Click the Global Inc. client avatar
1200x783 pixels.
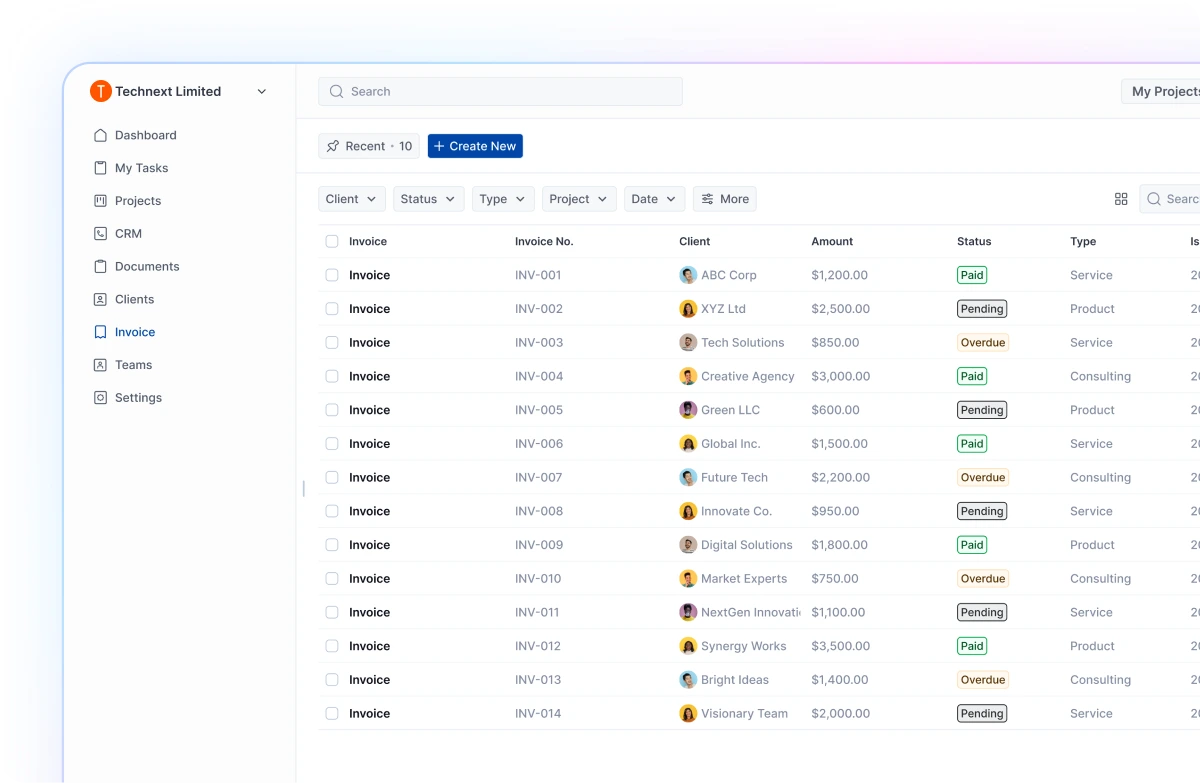coord(688,443)
